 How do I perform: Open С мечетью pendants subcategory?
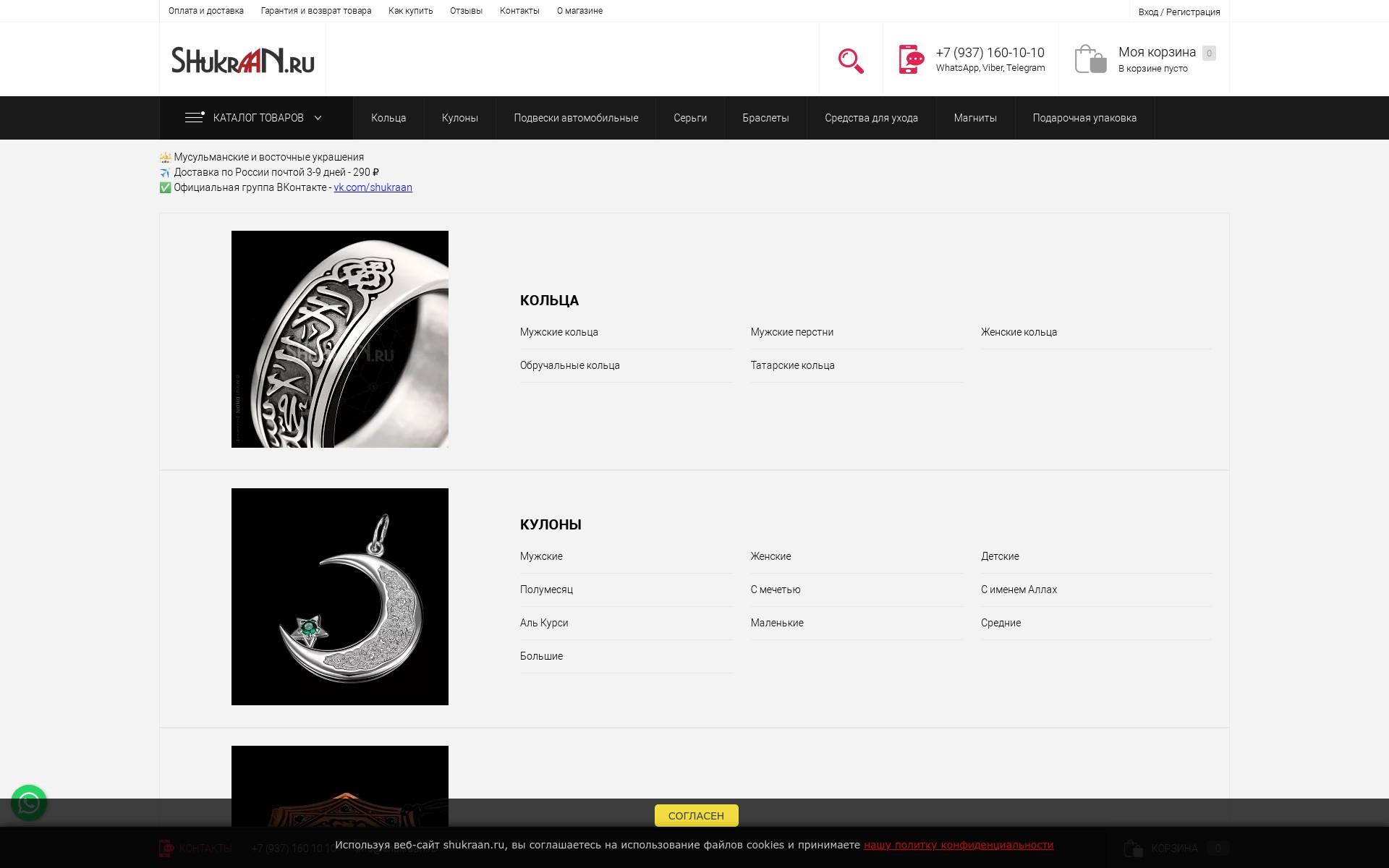click(776, 590)
